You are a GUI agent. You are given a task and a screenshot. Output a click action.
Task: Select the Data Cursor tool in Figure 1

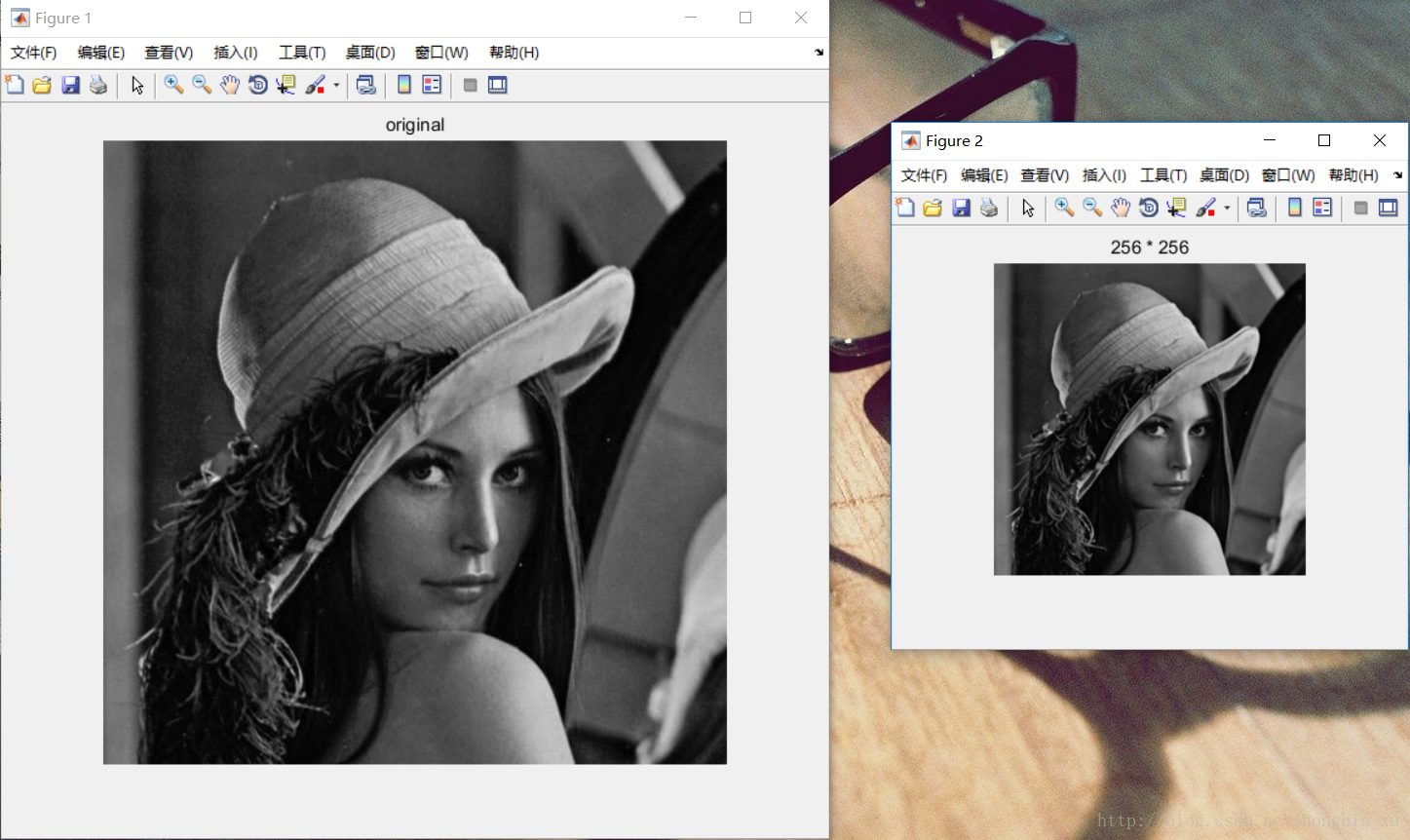click(x=286, y=86)
